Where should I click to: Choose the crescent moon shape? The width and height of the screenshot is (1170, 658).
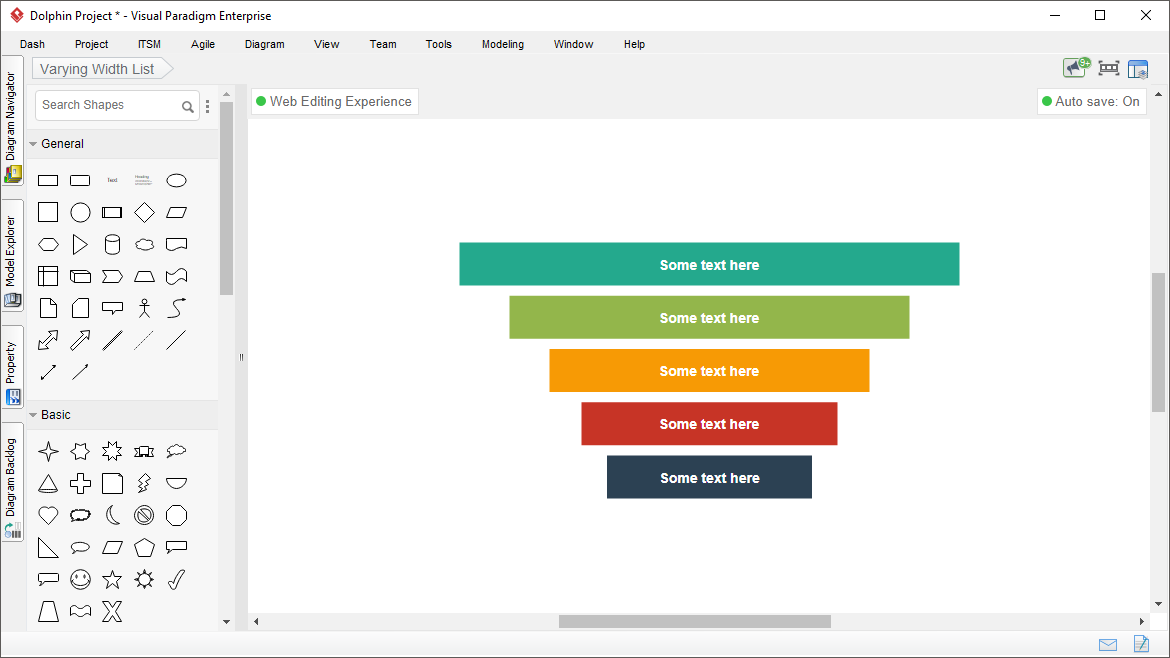pyautogui.click(x=112, y=516)
